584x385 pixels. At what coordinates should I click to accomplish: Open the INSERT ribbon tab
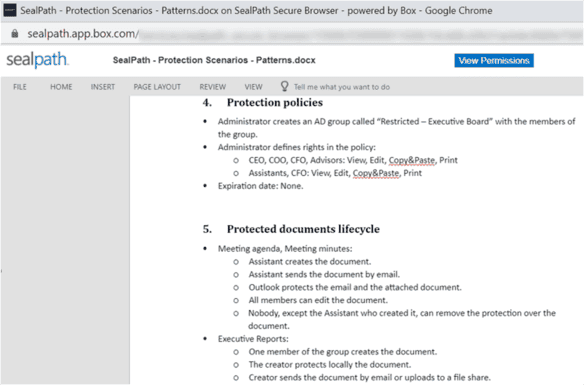pyautogui.click(x=103, y=87)
